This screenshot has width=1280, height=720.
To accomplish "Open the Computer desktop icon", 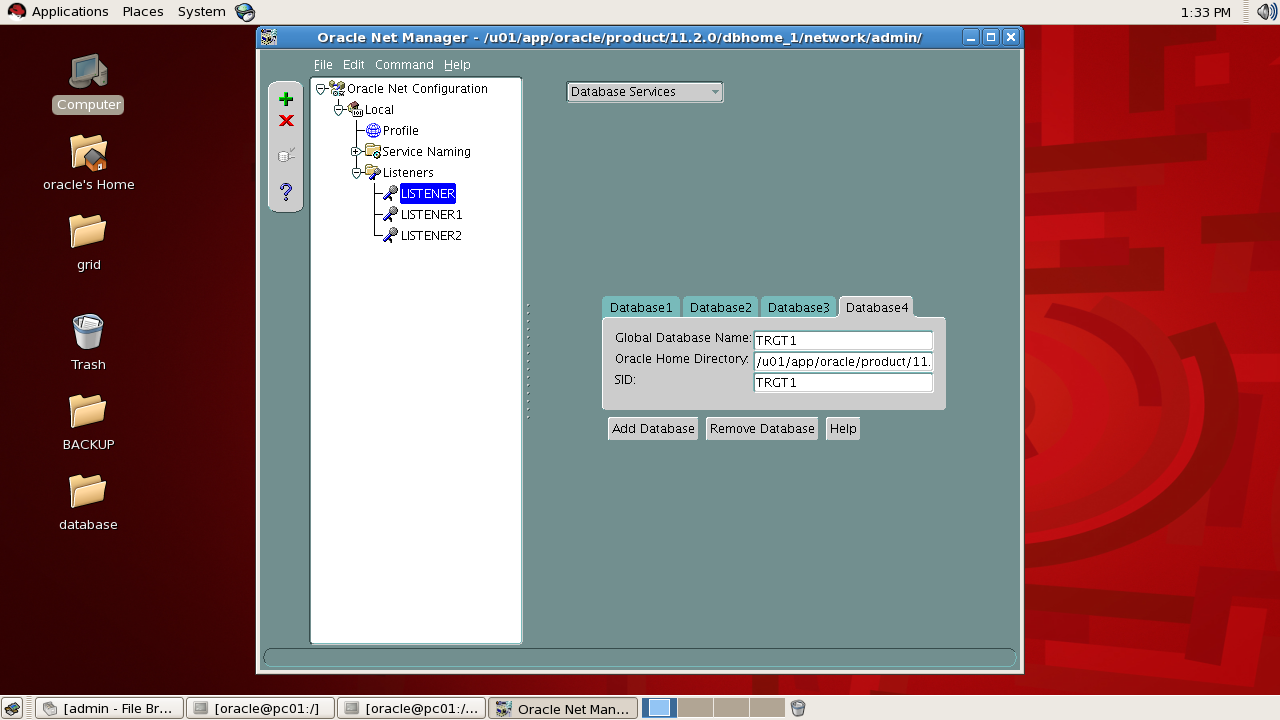I will (x=88, y=82).
